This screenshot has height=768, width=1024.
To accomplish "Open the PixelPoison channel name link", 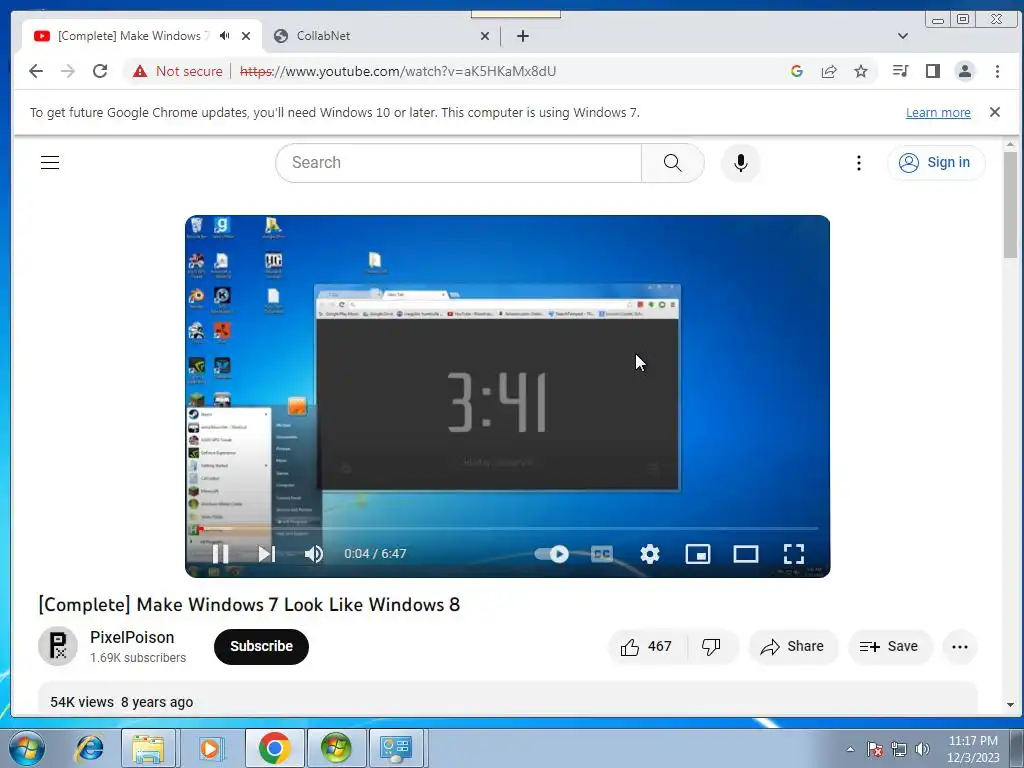I will (132, 637).
